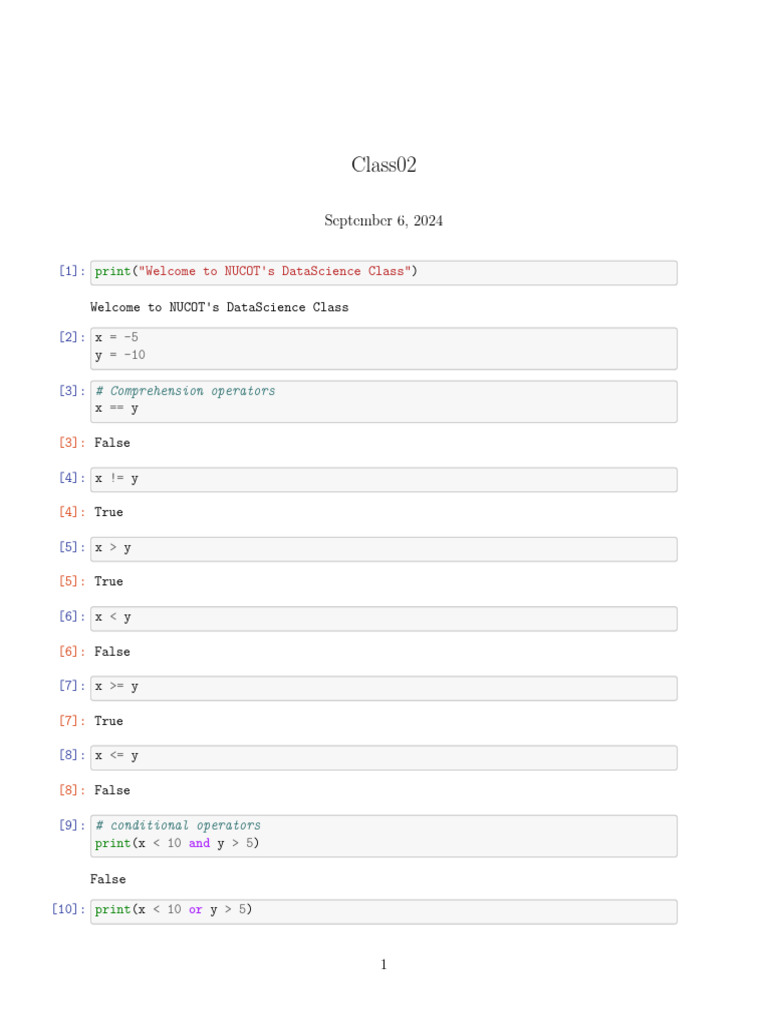Viewport: 768px width, 1024px height.
Task: Click the False output labeled [6]
Action: coord(112,651)
